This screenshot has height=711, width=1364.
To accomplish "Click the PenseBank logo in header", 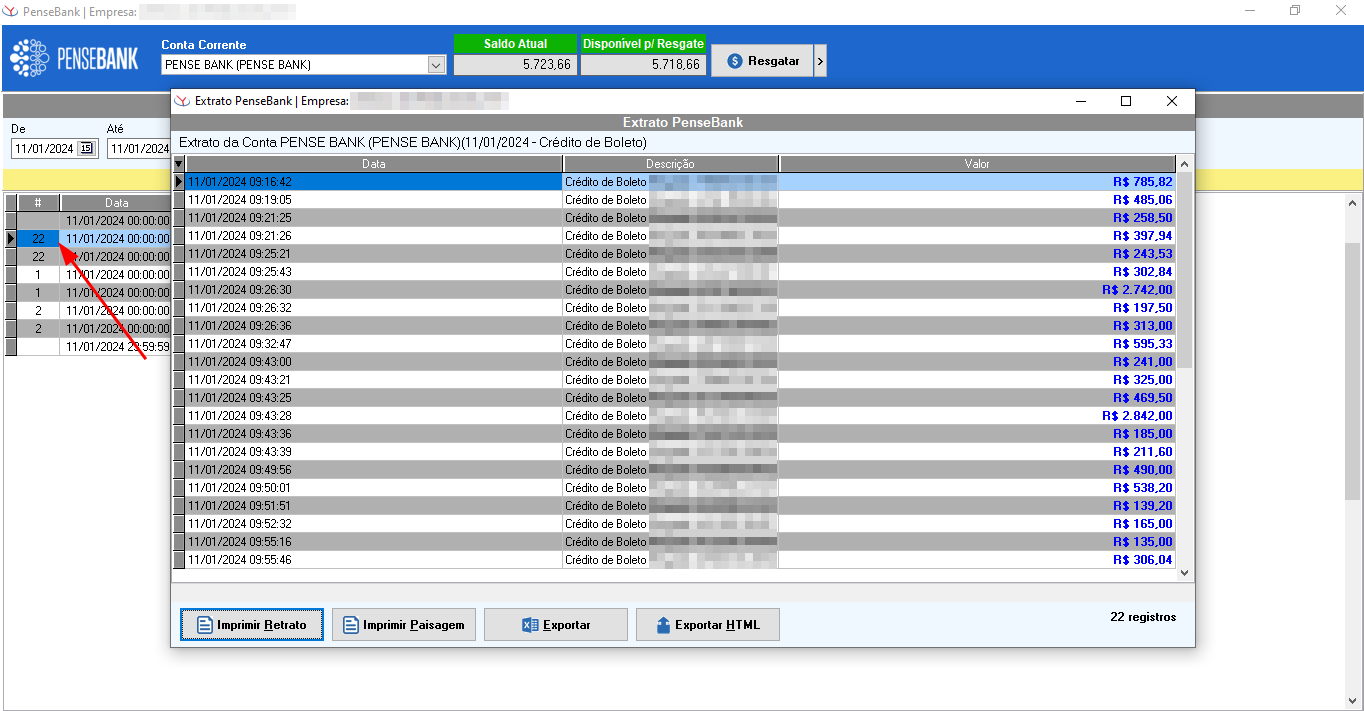I will [74, 58].
